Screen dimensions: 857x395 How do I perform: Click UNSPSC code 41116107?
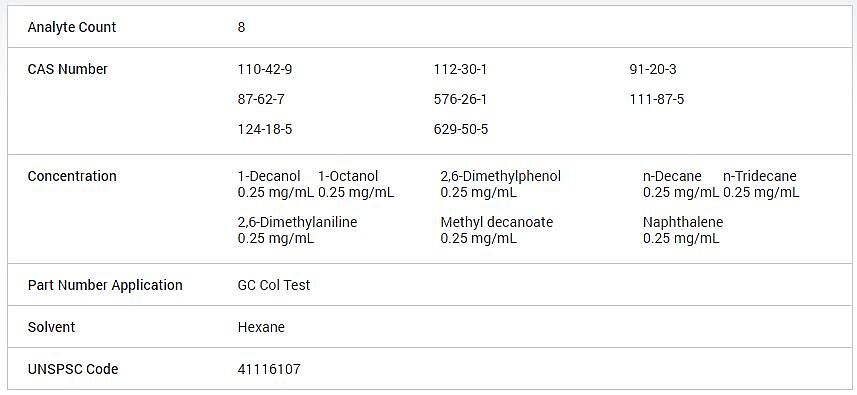coord(269,369)
